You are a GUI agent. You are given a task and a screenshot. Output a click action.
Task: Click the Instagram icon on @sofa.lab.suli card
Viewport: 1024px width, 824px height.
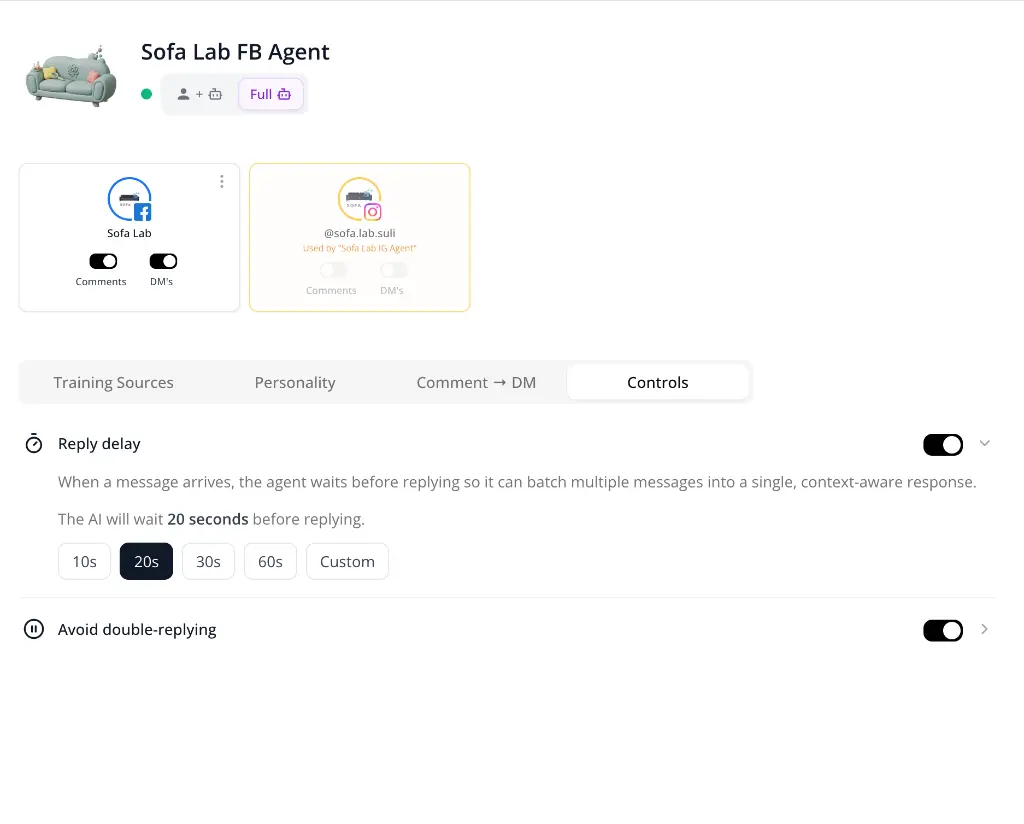point(373,212)
